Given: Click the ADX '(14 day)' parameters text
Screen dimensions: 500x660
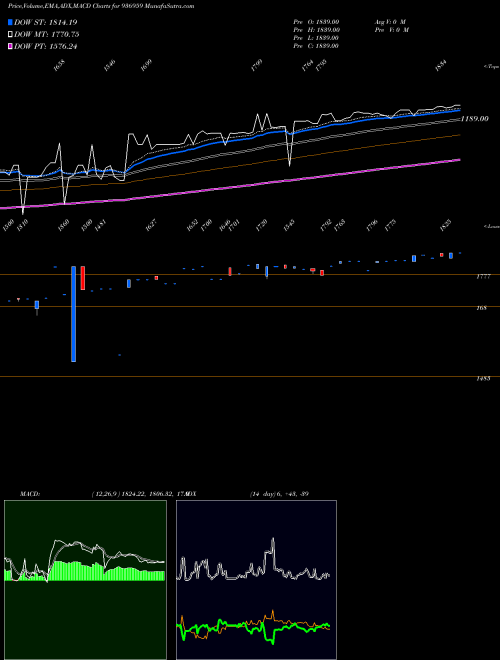Looking at the screenshot, I should 263,494.
